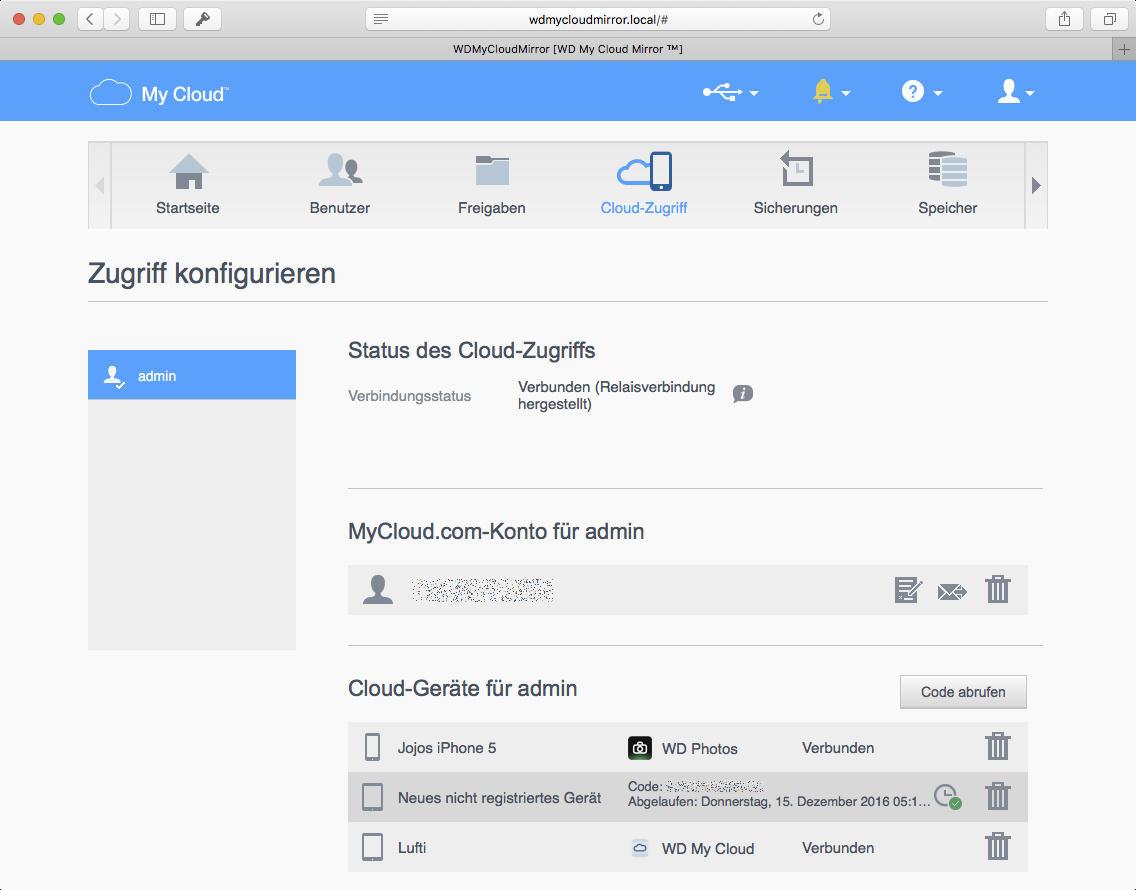1136x890 pixels.
Task: Click the WD Photos app icon
Action: (640, 748)
